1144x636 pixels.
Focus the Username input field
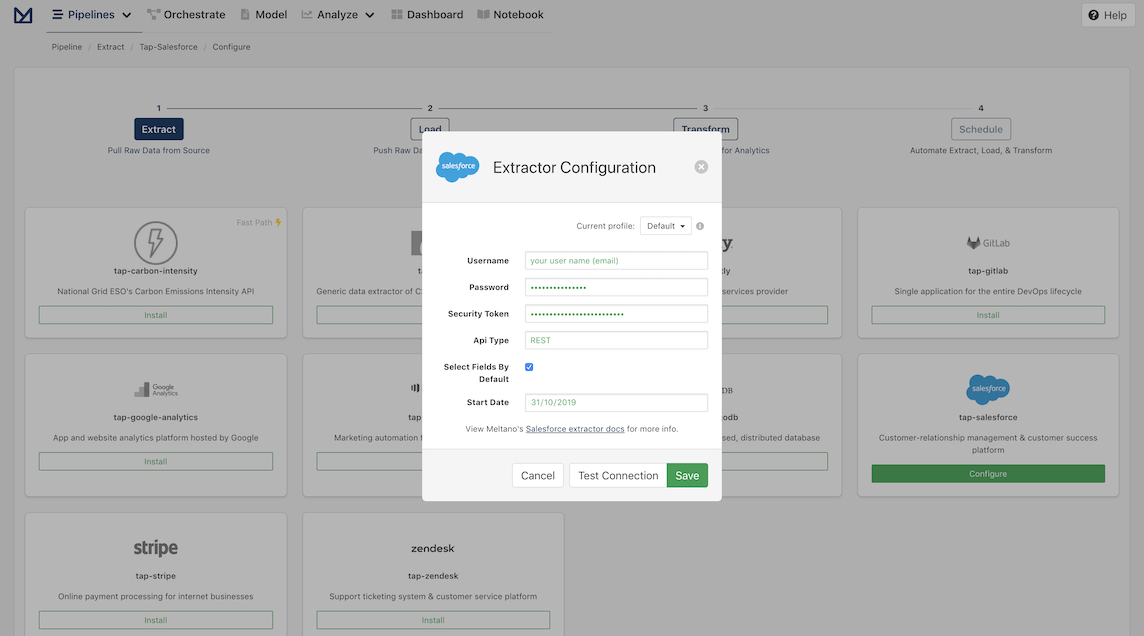coord(616,260)
